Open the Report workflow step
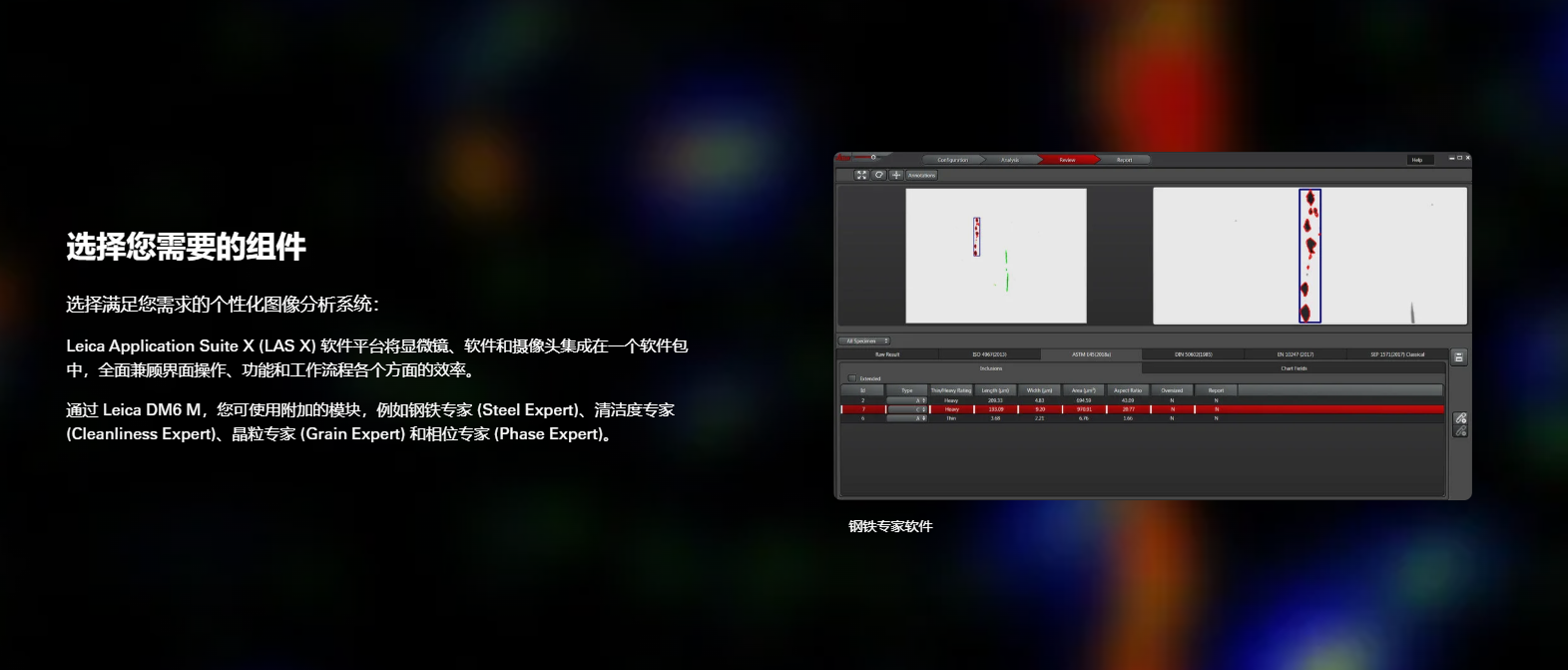 pos(1124,160)
